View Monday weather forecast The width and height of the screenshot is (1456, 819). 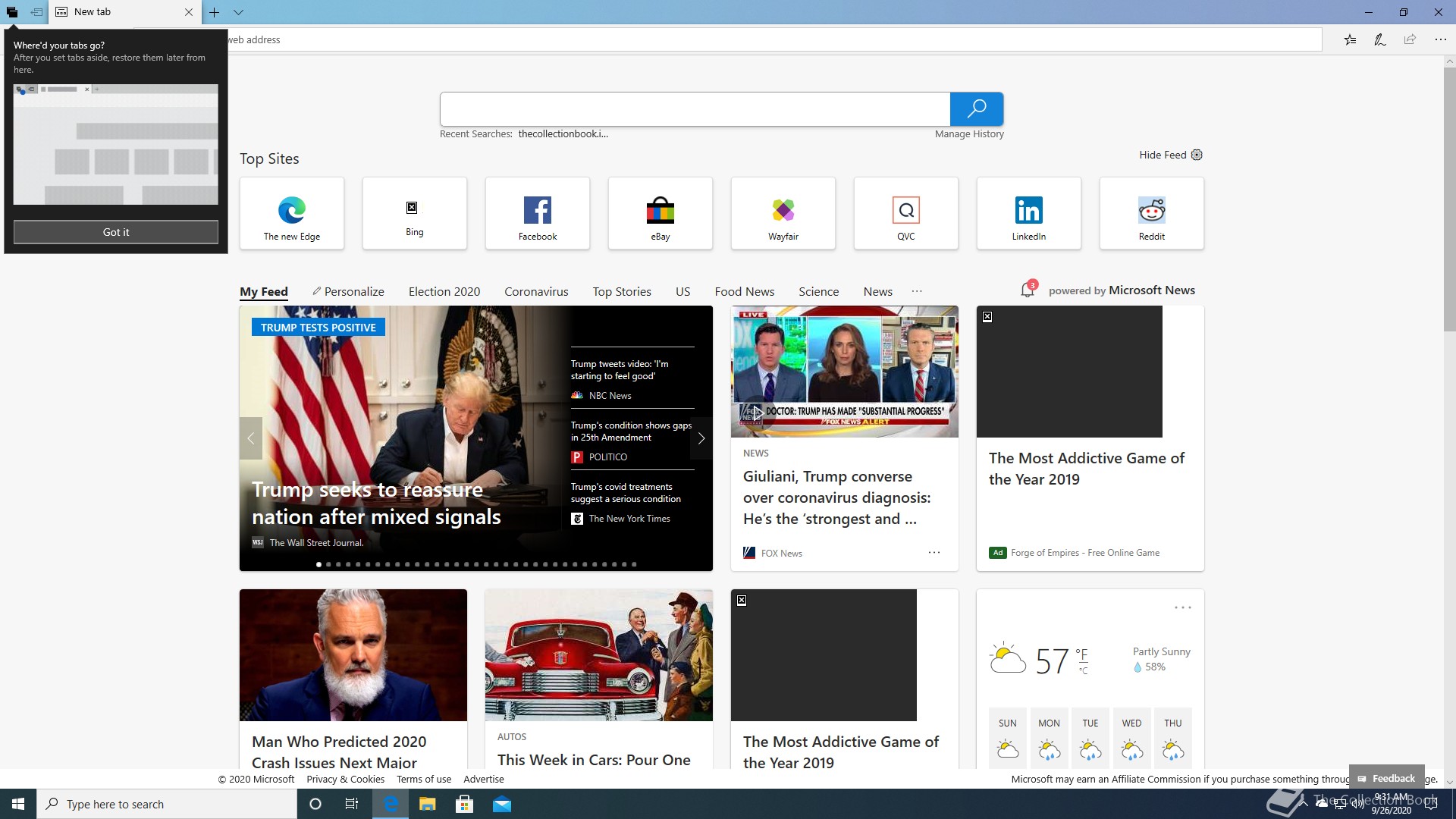[x=1049, y=737]
